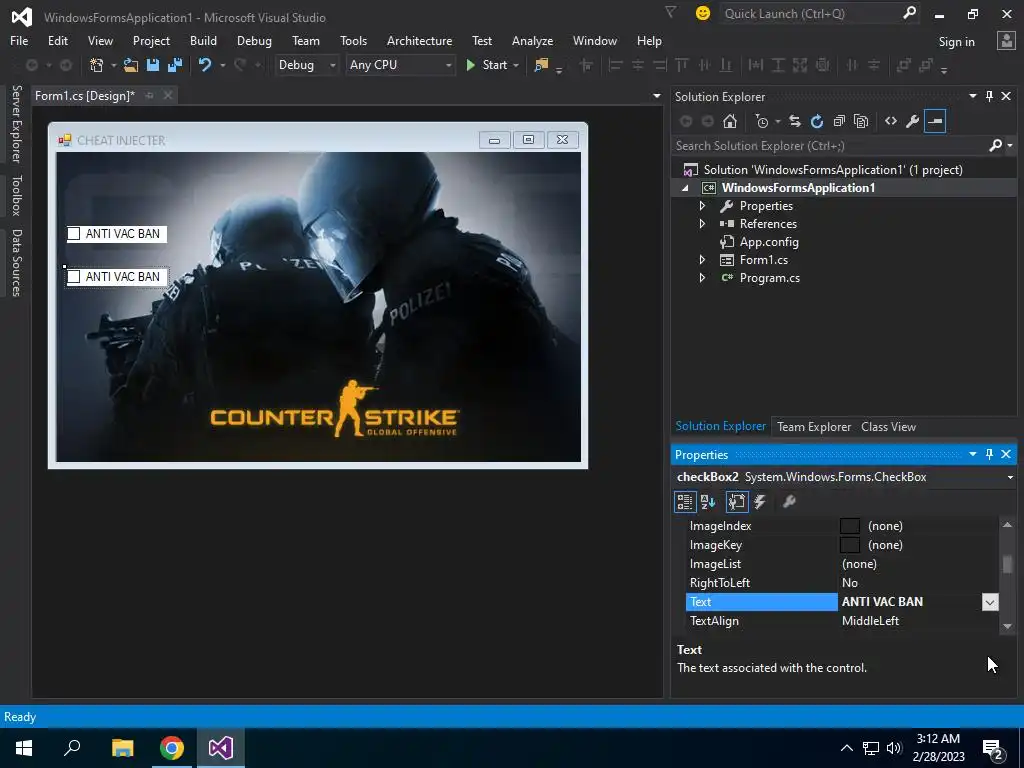Viewport: 1024px width, 768px height.
Task: Open the checkBox2 object selector dropdown
Action: point(1010,477)
